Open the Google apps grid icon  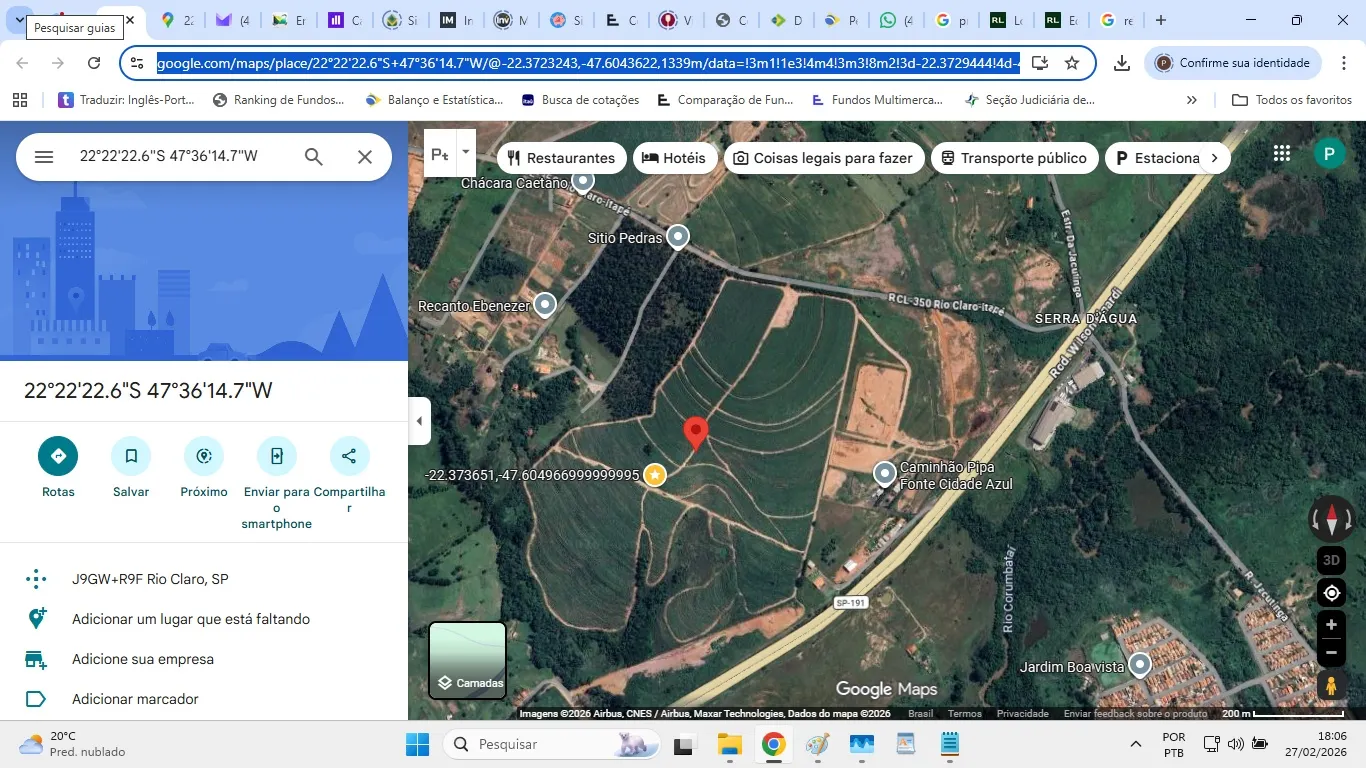tap(1282, 153)
